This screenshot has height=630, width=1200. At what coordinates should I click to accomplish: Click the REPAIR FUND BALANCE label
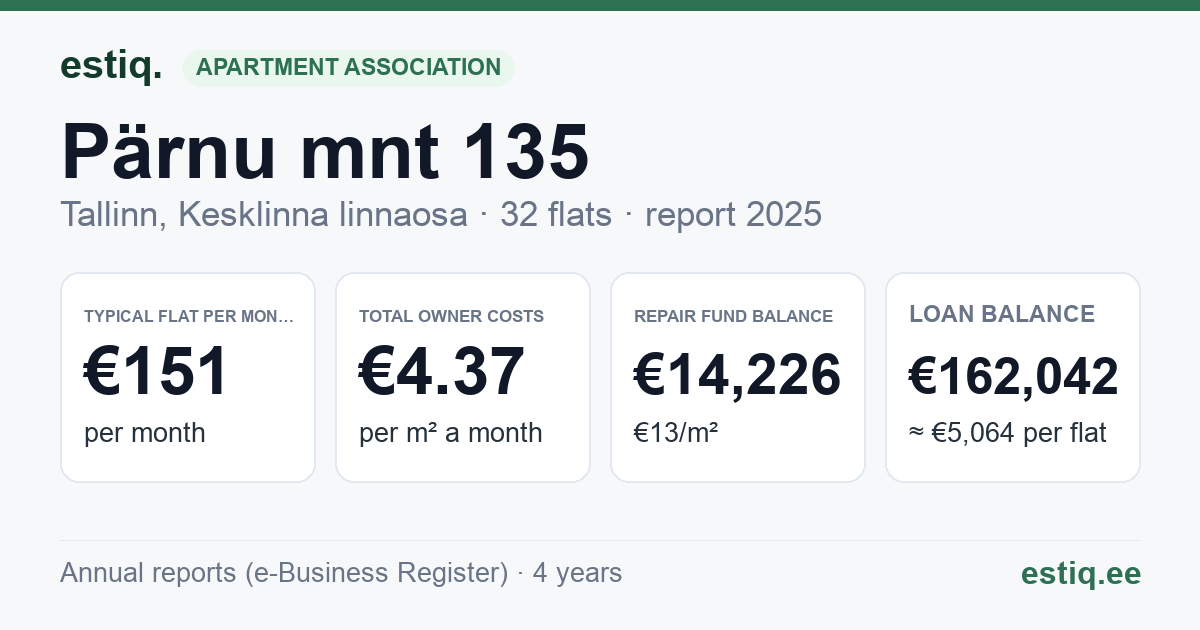[x=734, y=316]
